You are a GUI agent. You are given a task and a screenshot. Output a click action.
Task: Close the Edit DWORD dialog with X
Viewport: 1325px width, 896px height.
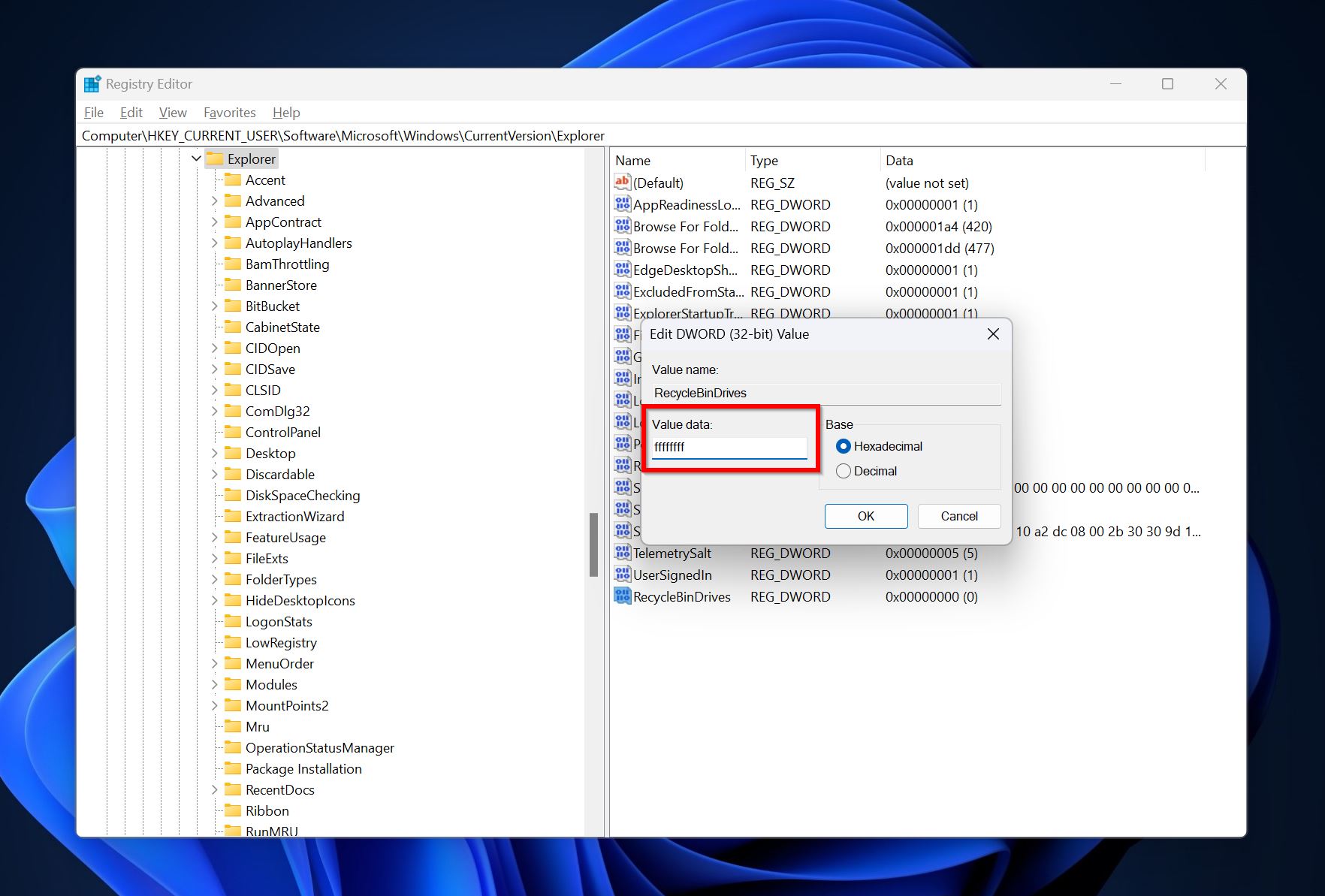click(x=993, y=333)
